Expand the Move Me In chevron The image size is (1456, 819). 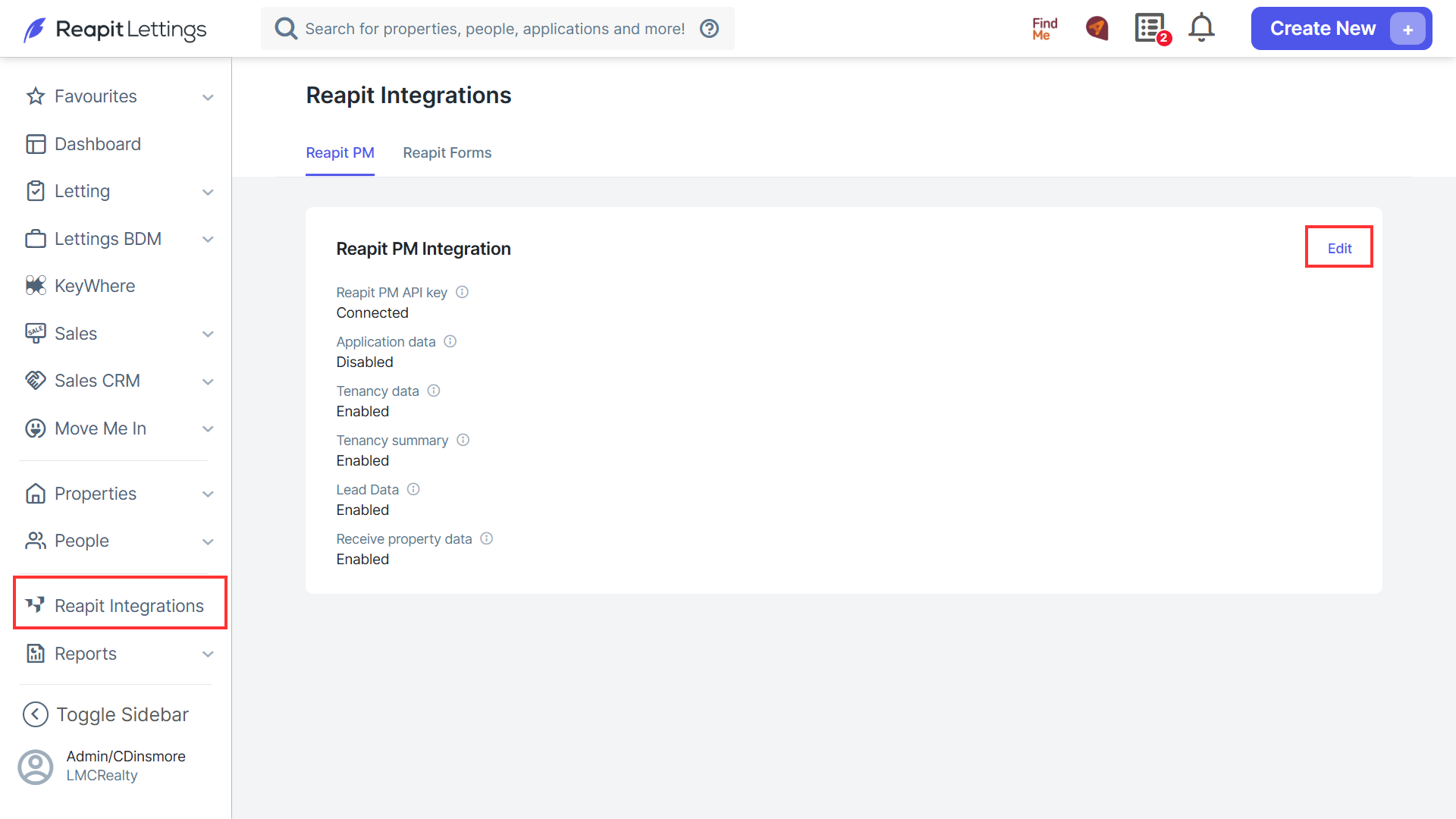point(208,428)
